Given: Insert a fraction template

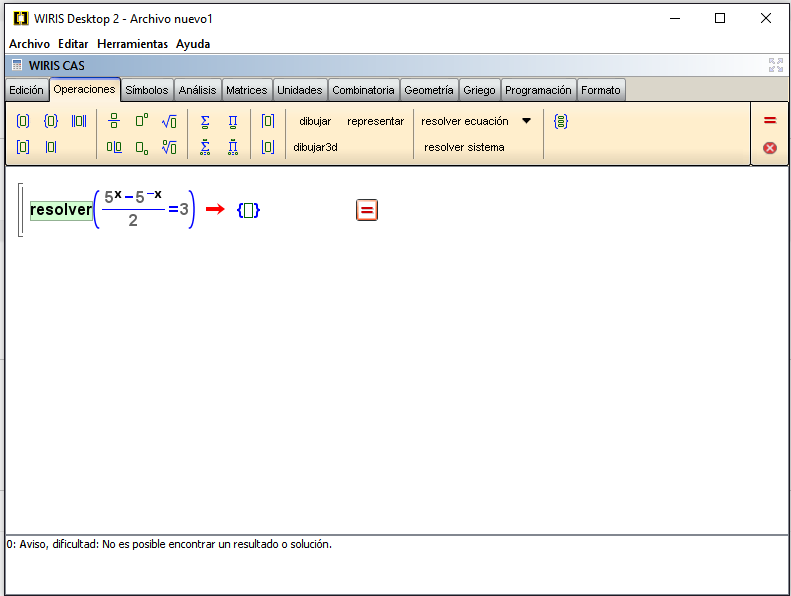Looking at the screenshot, I should point(114,121).
